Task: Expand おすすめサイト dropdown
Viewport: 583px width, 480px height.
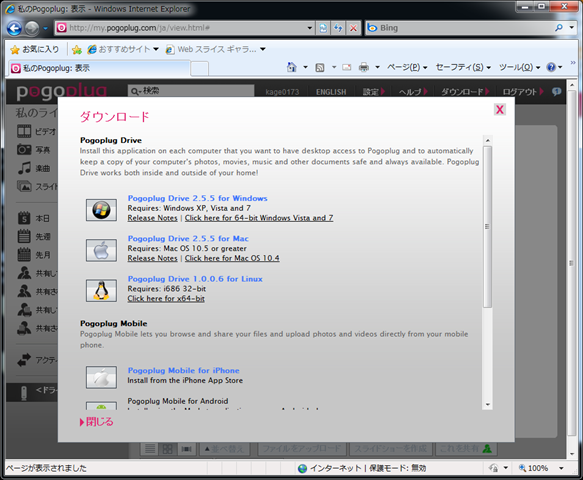Action: (x=156, y=49)
